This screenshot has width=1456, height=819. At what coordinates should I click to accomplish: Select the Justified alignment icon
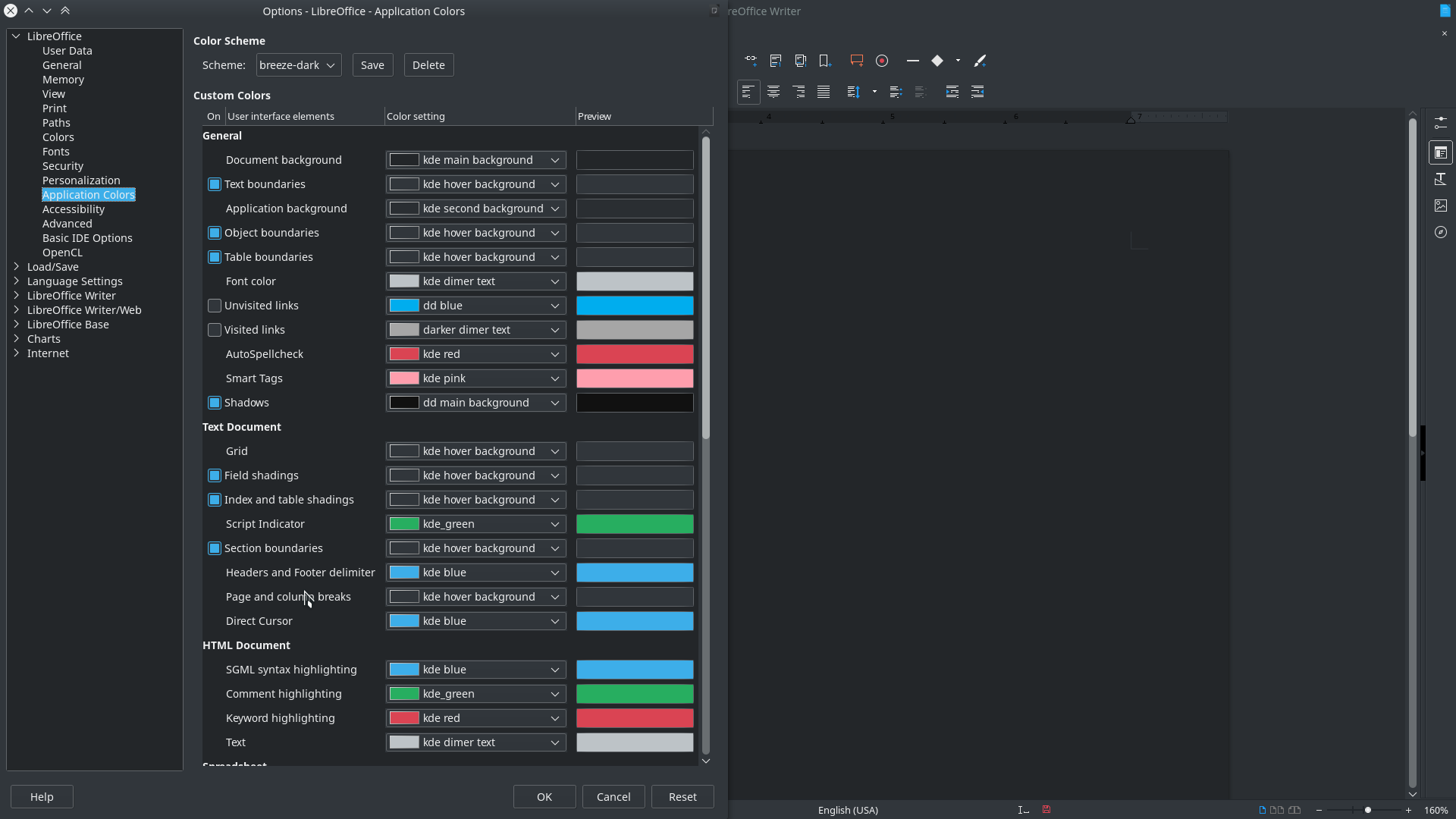pos(824,92)
